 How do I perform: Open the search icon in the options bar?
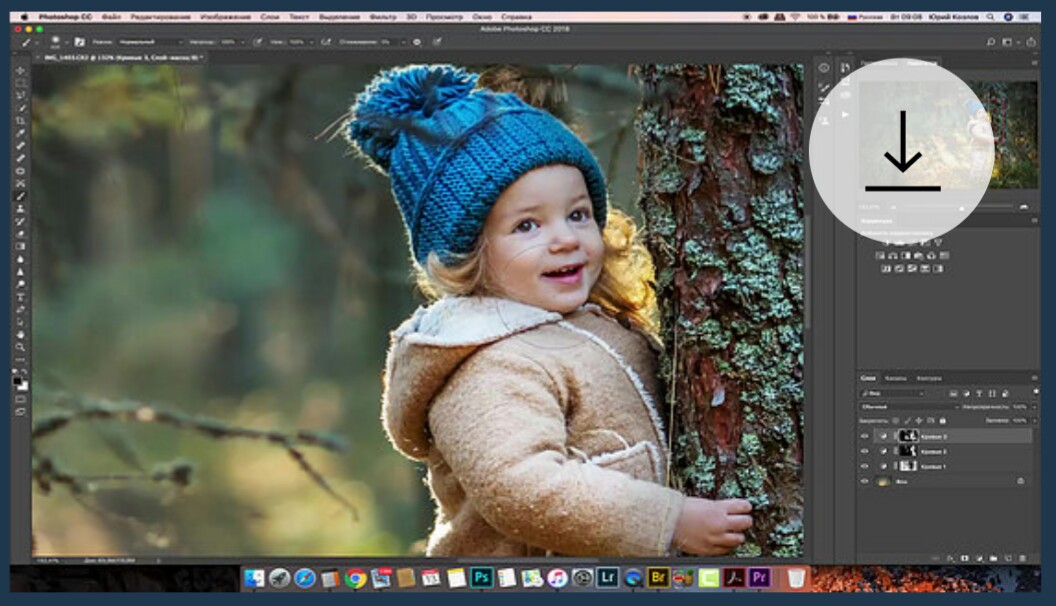click(x=991, y=42)
